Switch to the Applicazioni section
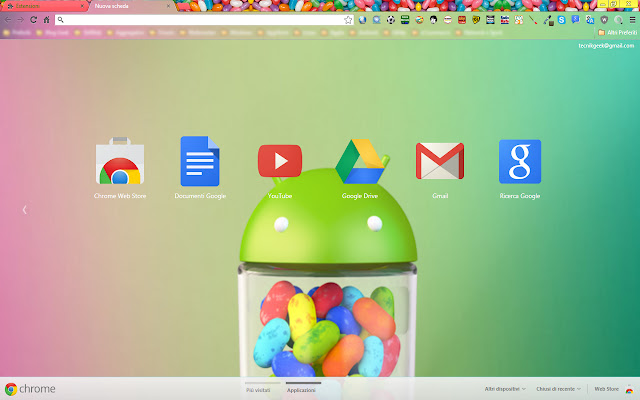Screen dimensions: 640x400 pyautogui.click(x=301, y=390)
